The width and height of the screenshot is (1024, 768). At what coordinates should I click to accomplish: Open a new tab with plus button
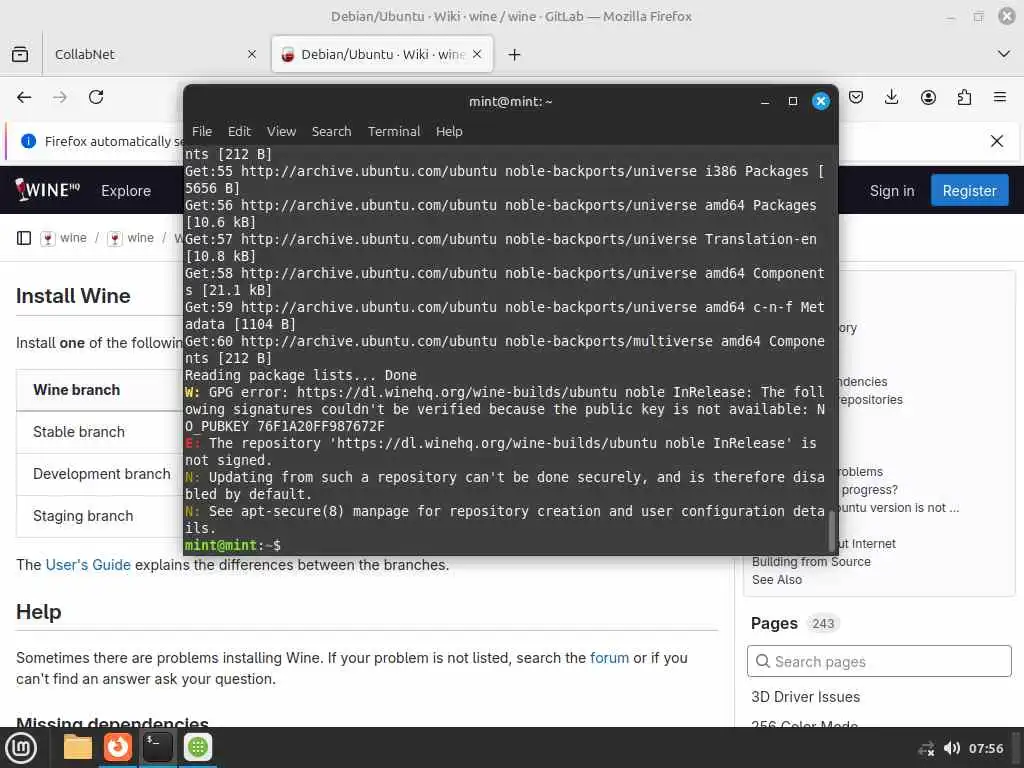(x=515, y=54)
